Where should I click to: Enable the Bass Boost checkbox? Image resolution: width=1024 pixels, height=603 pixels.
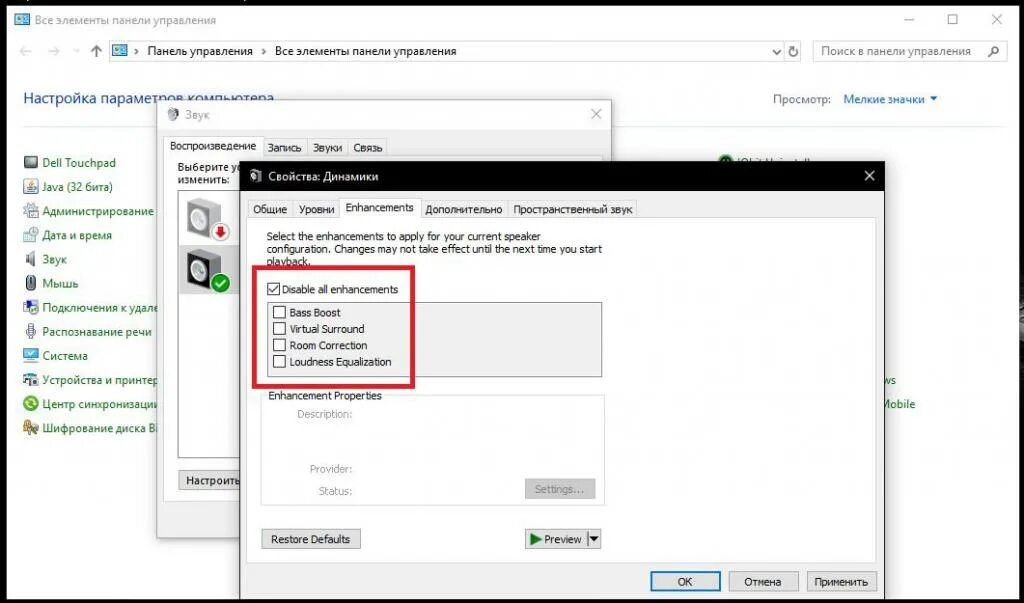click(280, 312)
